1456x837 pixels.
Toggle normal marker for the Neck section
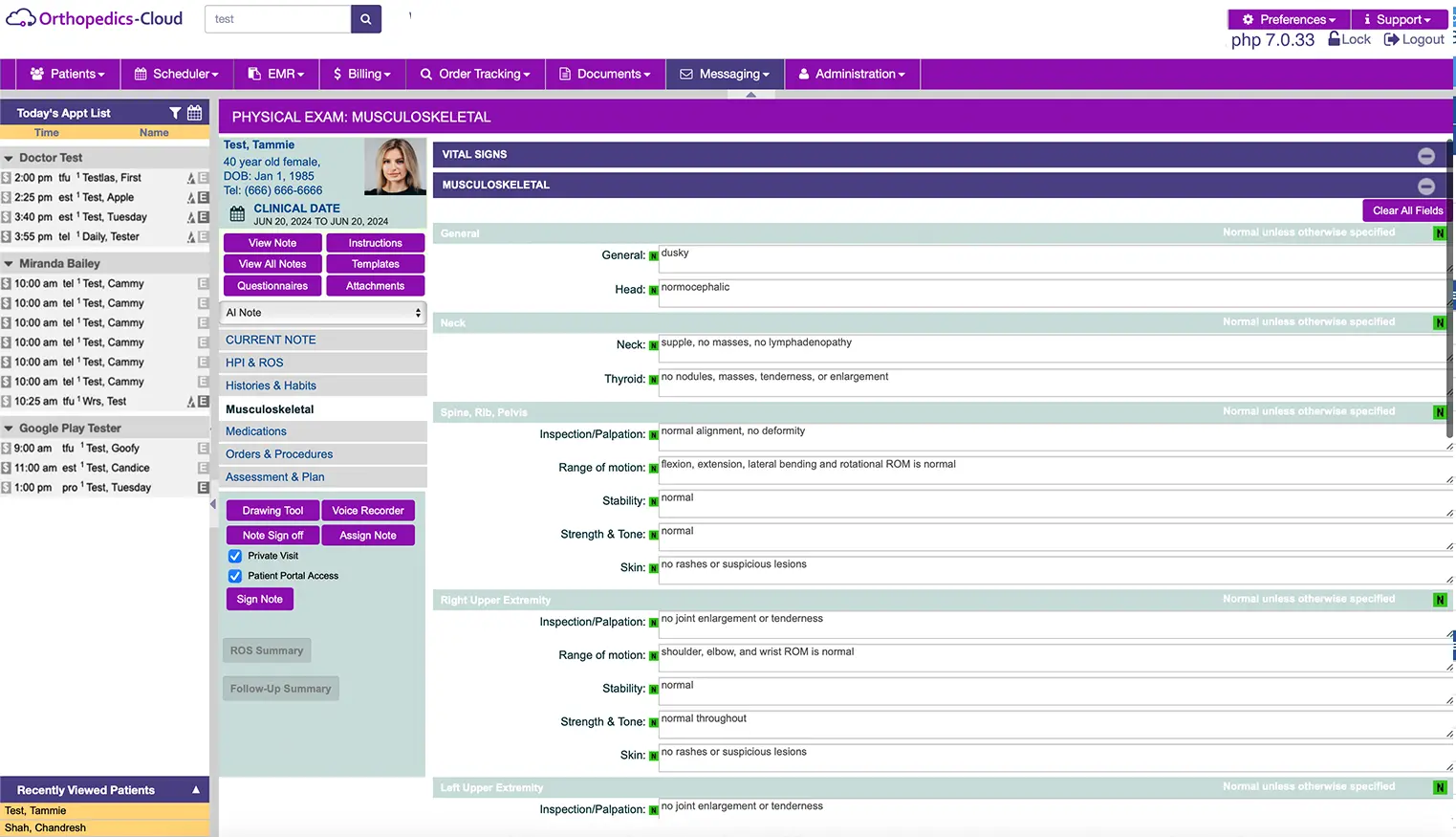pos(1439,323)
